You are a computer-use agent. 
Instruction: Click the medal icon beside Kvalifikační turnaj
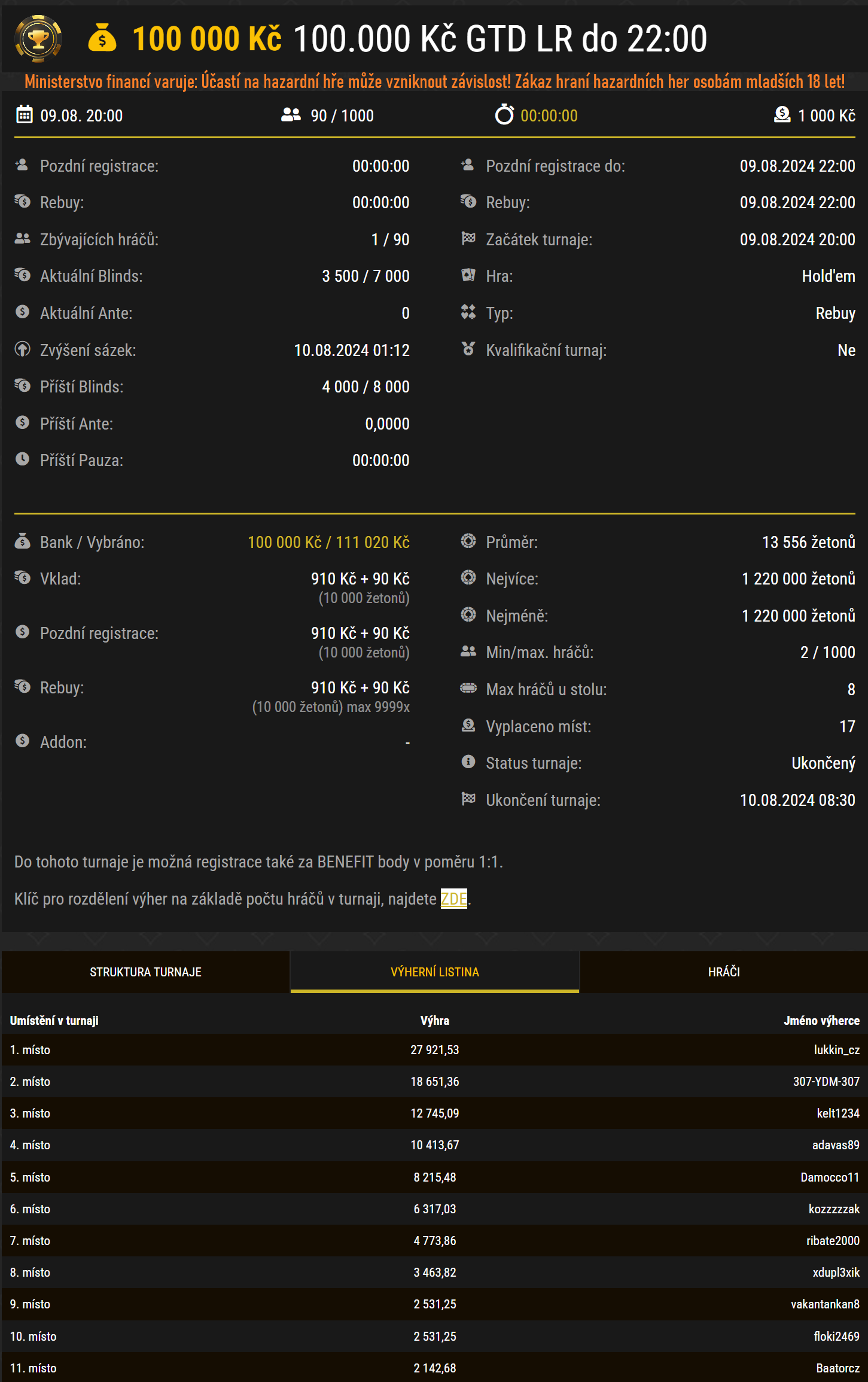point(468,349)
